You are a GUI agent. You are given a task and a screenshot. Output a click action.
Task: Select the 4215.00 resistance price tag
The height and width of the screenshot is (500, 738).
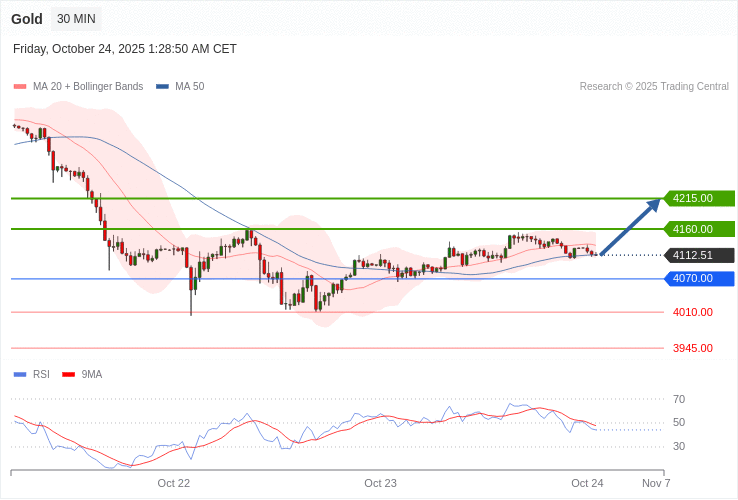click(698, 198)
